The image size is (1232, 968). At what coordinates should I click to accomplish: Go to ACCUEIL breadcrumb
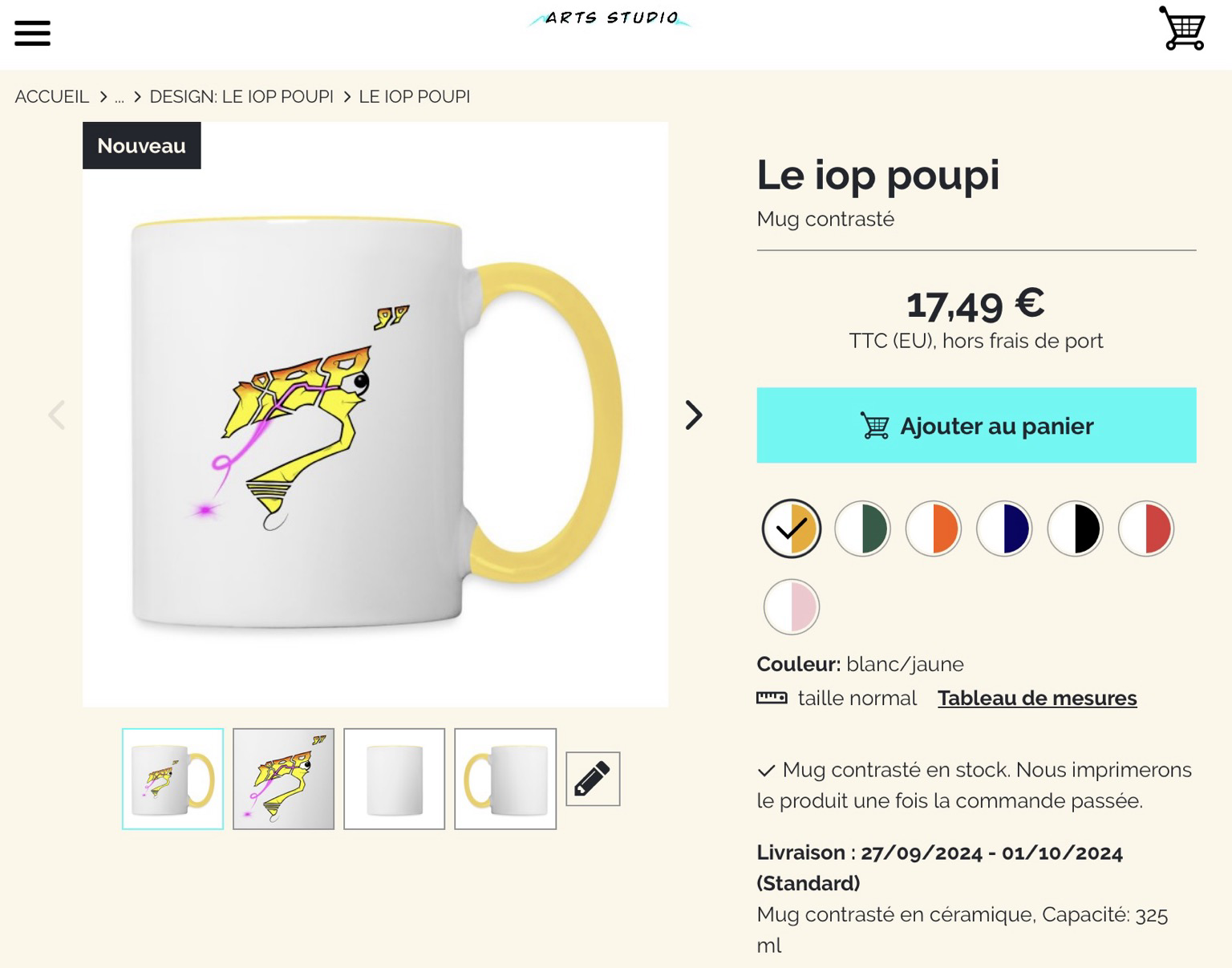pos(52,96)
